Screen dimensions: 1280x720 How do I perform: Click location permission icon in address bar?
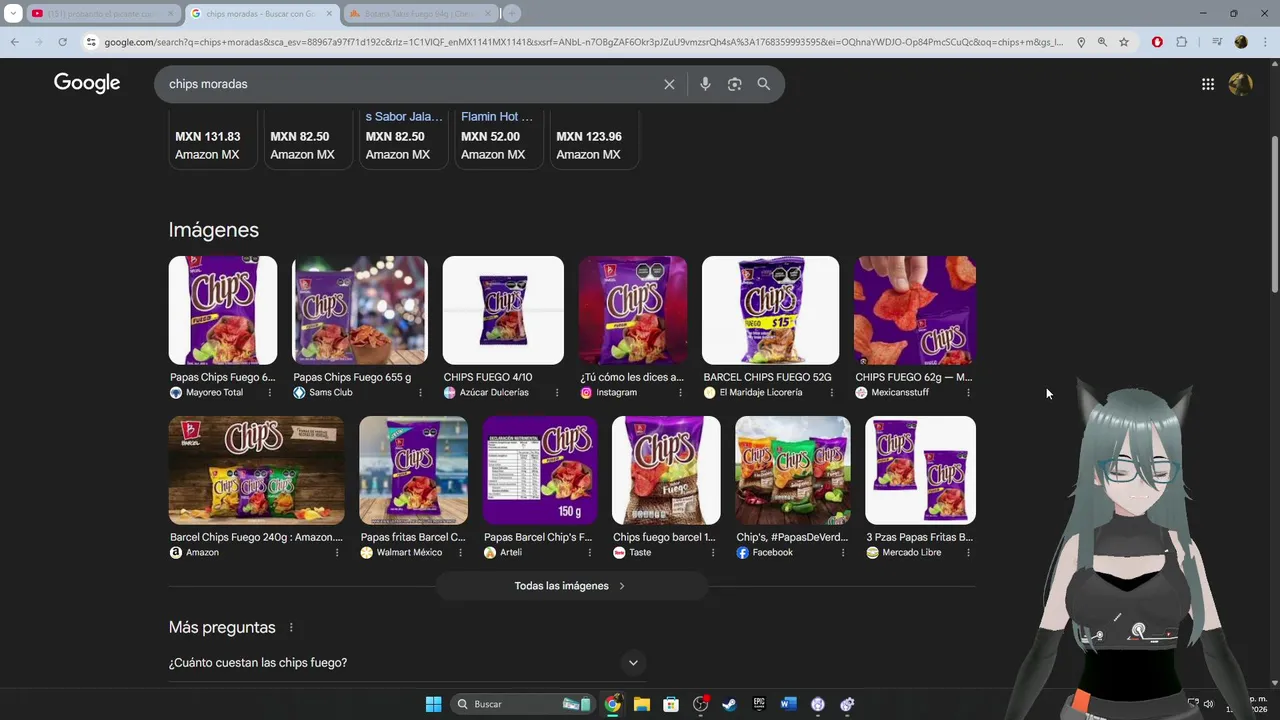coord(1081,42)
